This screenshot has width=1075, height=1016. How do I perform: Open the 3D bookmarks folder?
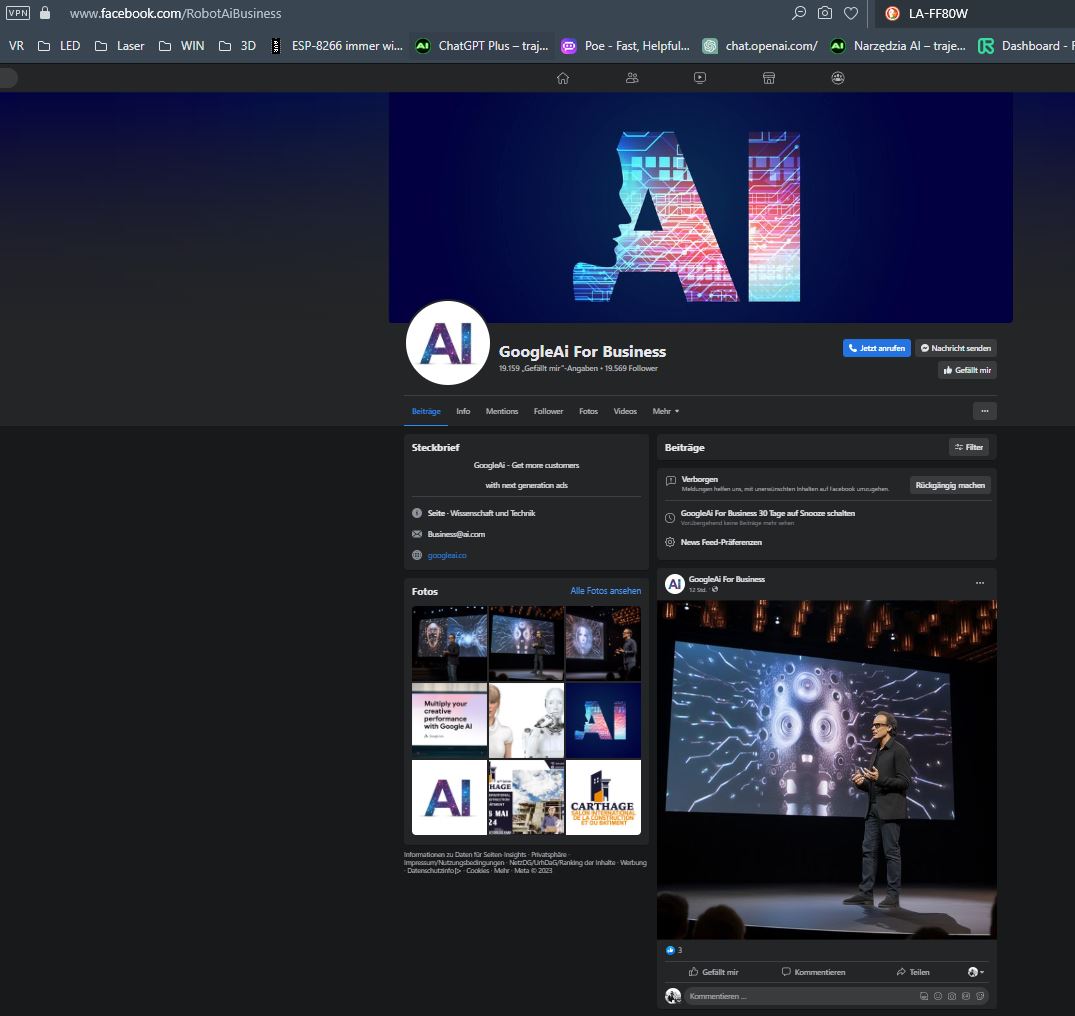[237, 46]
